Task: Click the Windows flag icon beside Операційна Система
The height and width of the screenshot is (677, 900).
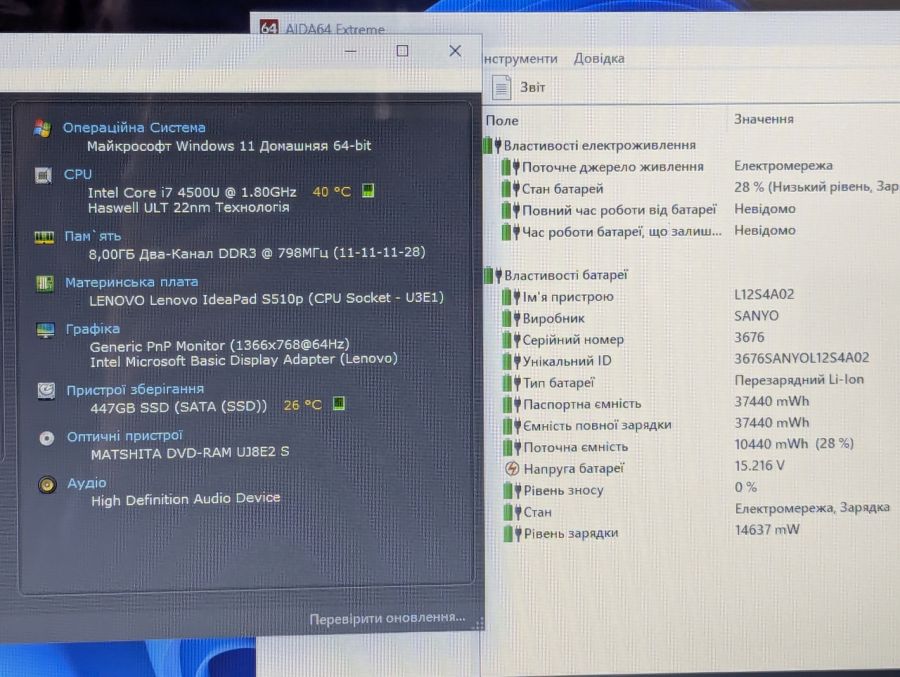Action: pos(42,128)
